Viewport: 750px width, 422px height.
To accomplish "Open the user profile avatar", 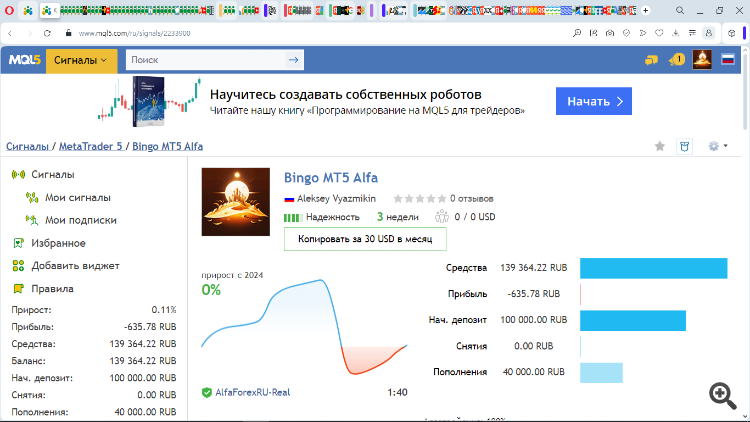I will pos(702,60).
